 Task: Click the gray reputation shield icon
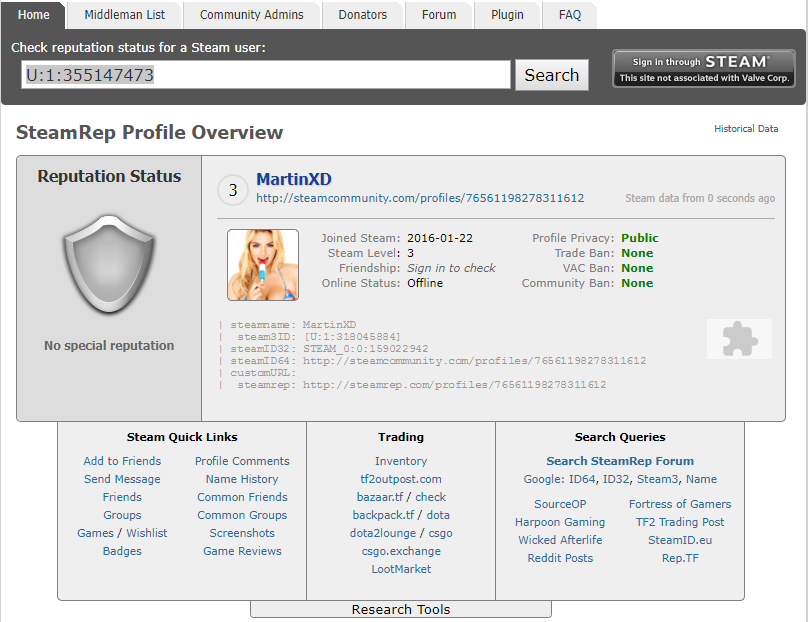click(x=109, y=264)
